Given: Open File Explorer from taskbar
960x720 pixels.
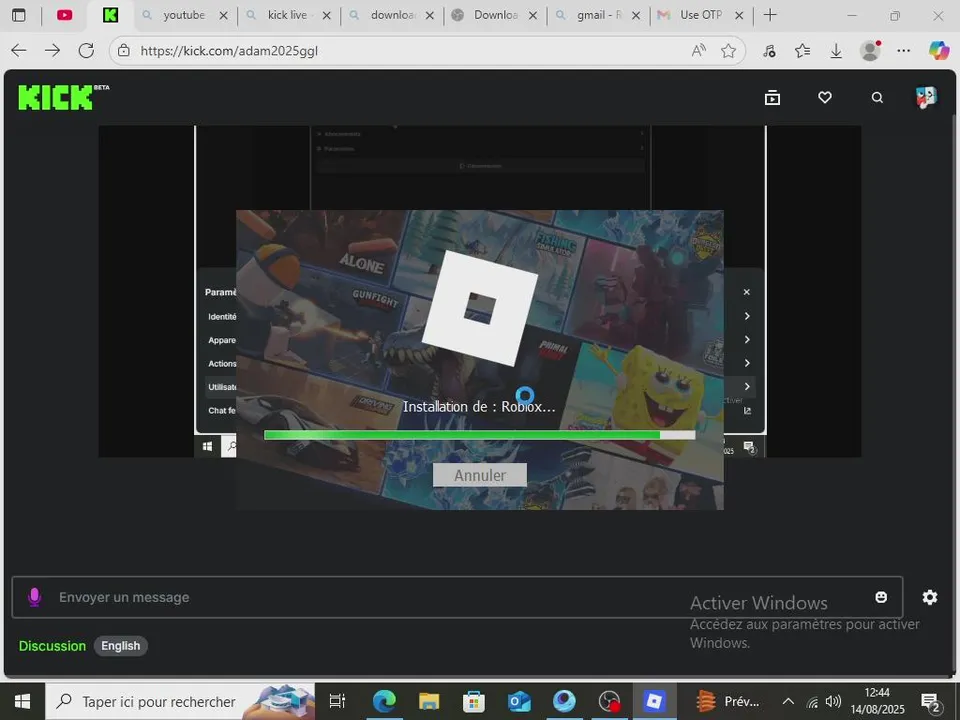Looking at the screenshot, I should (429, 702).
